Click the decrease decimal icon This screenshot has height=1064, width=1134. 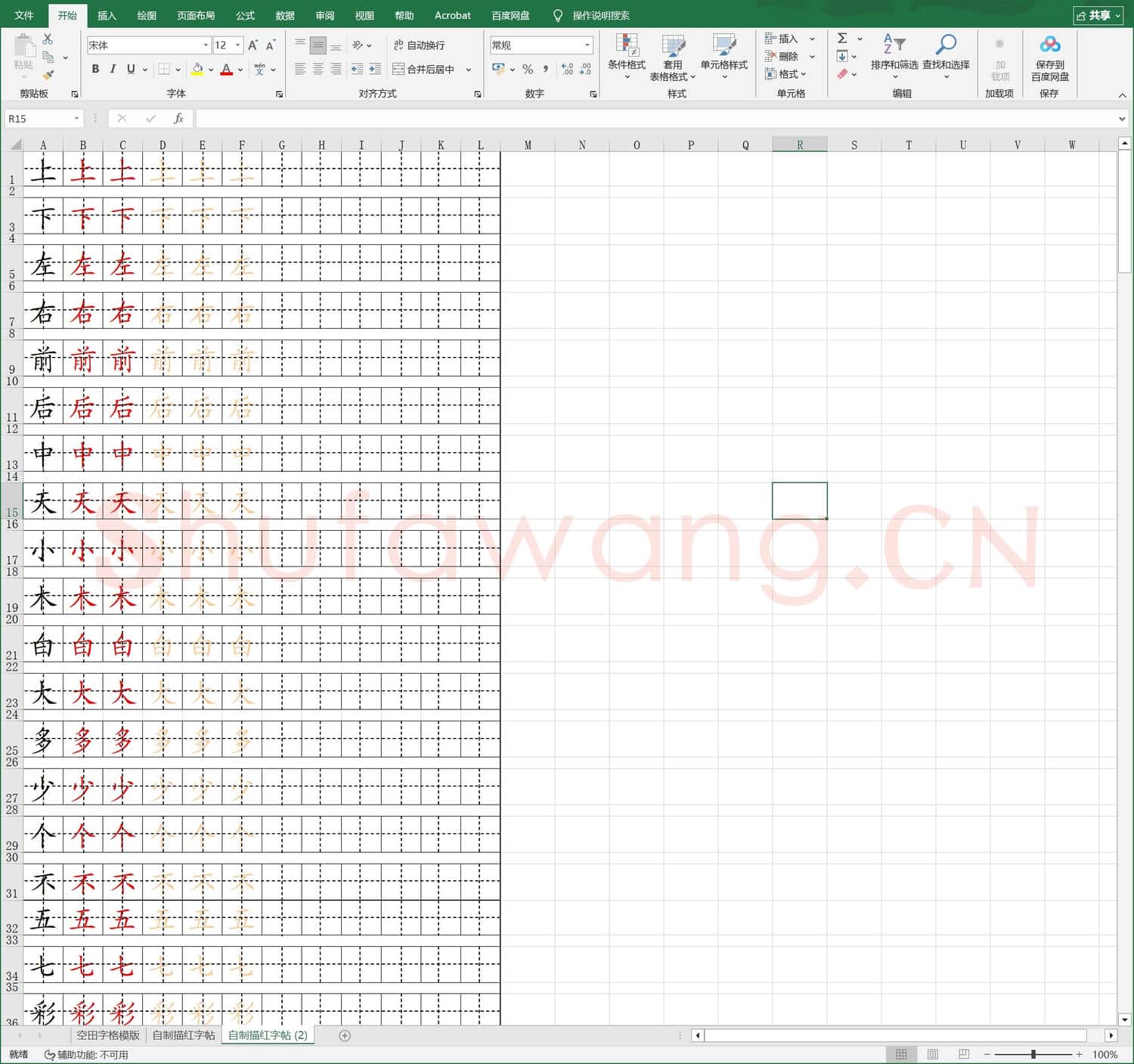coord(585,69)
